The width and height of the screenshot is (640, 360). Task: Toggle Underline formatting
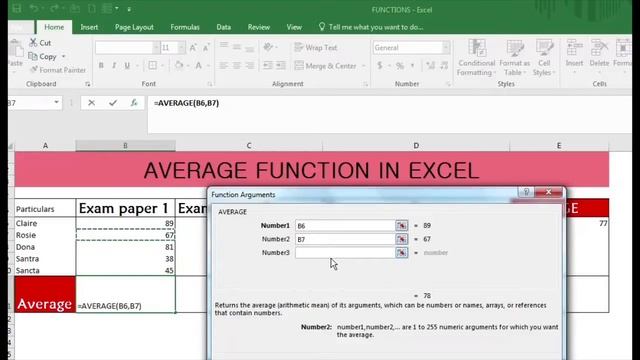127,65
